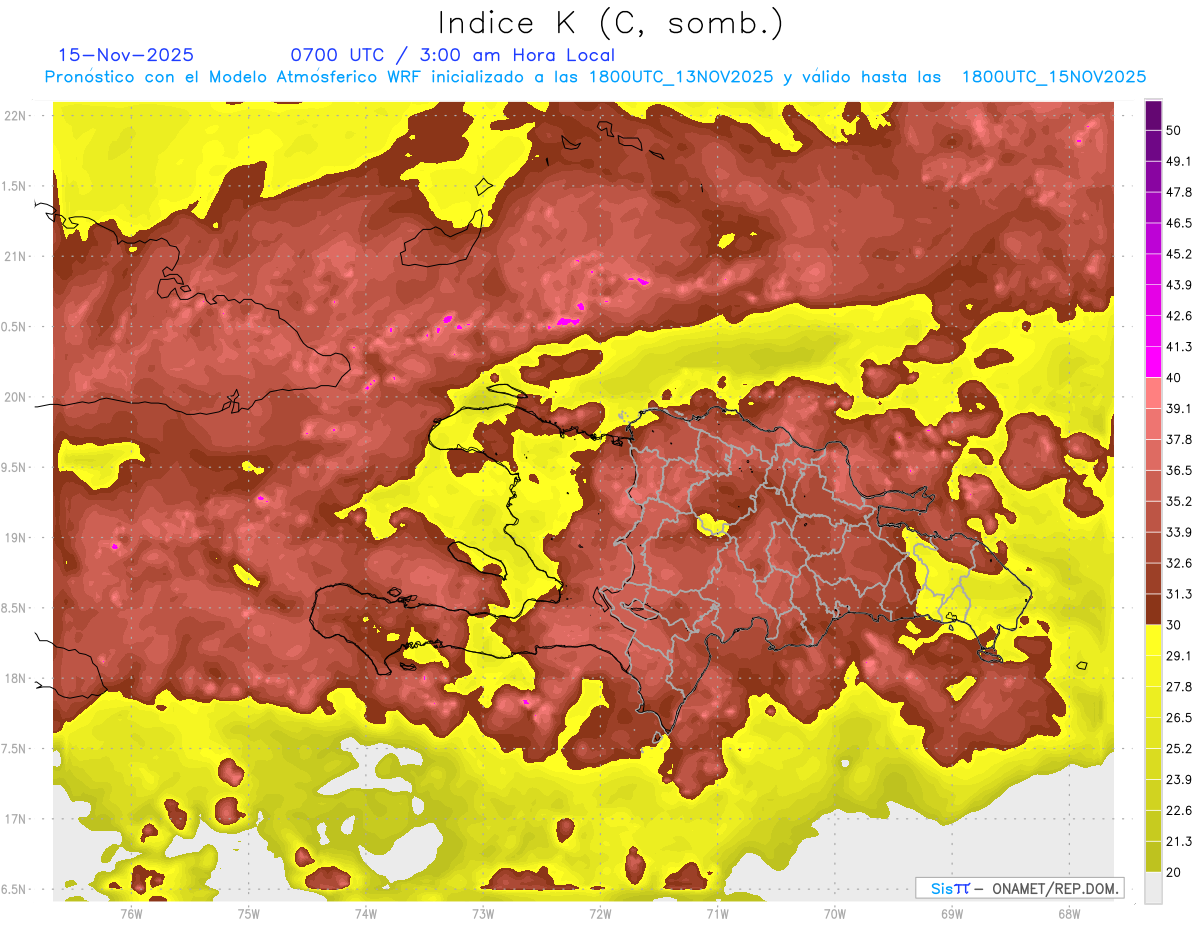
Task: Click the "Pronostico con el Modelo Atmosferico WRF" line
Action: point(595,77)
